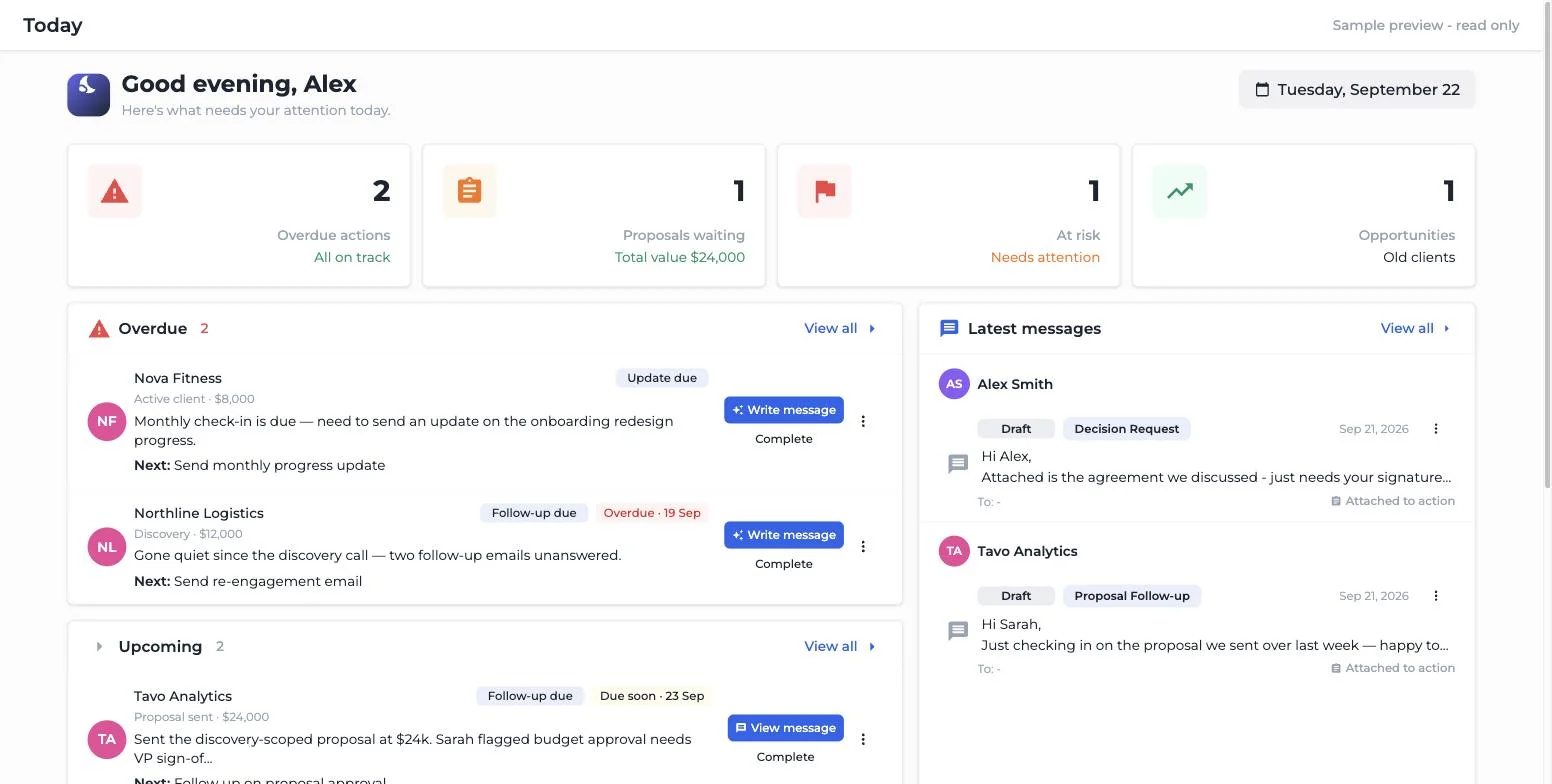Open more options on Tavo Analytics draft message

coord(1436,596)
